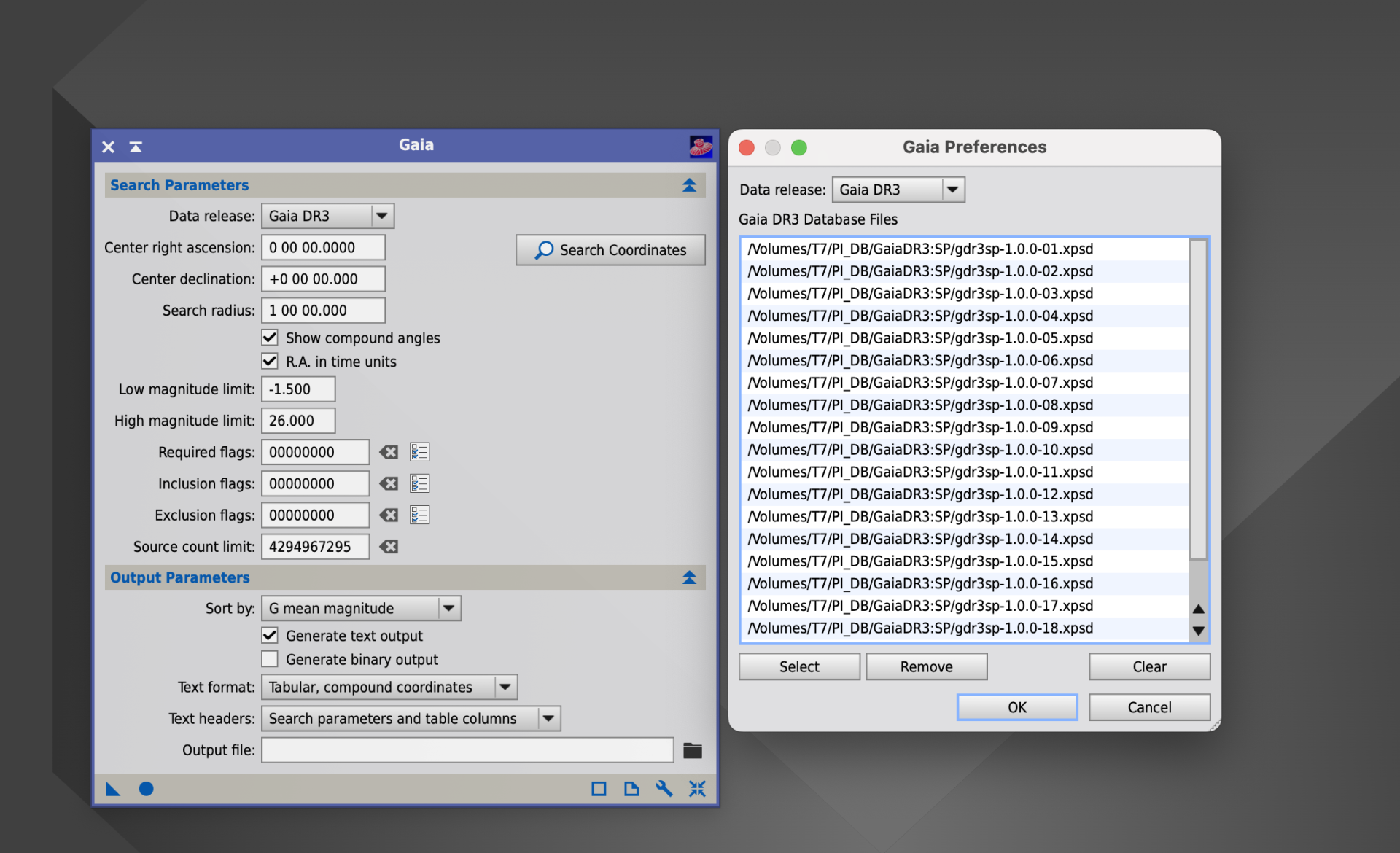This screenshot has height=853, width=1400.
Task: Click the Gaia process icon in title bar
Action: point(701,147)
